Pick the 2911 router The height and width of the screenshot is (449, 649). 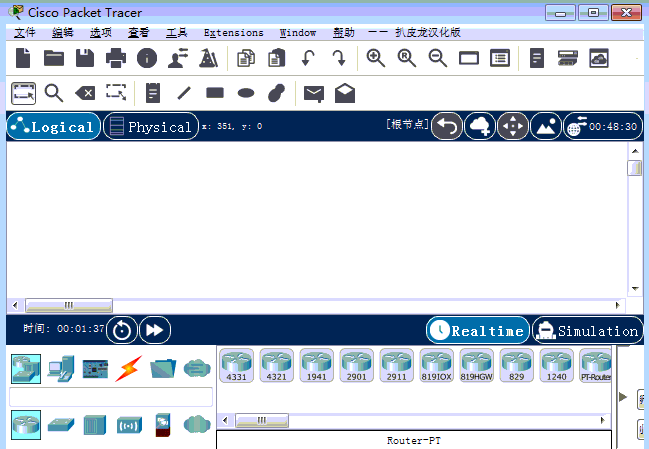click(397, 365)
